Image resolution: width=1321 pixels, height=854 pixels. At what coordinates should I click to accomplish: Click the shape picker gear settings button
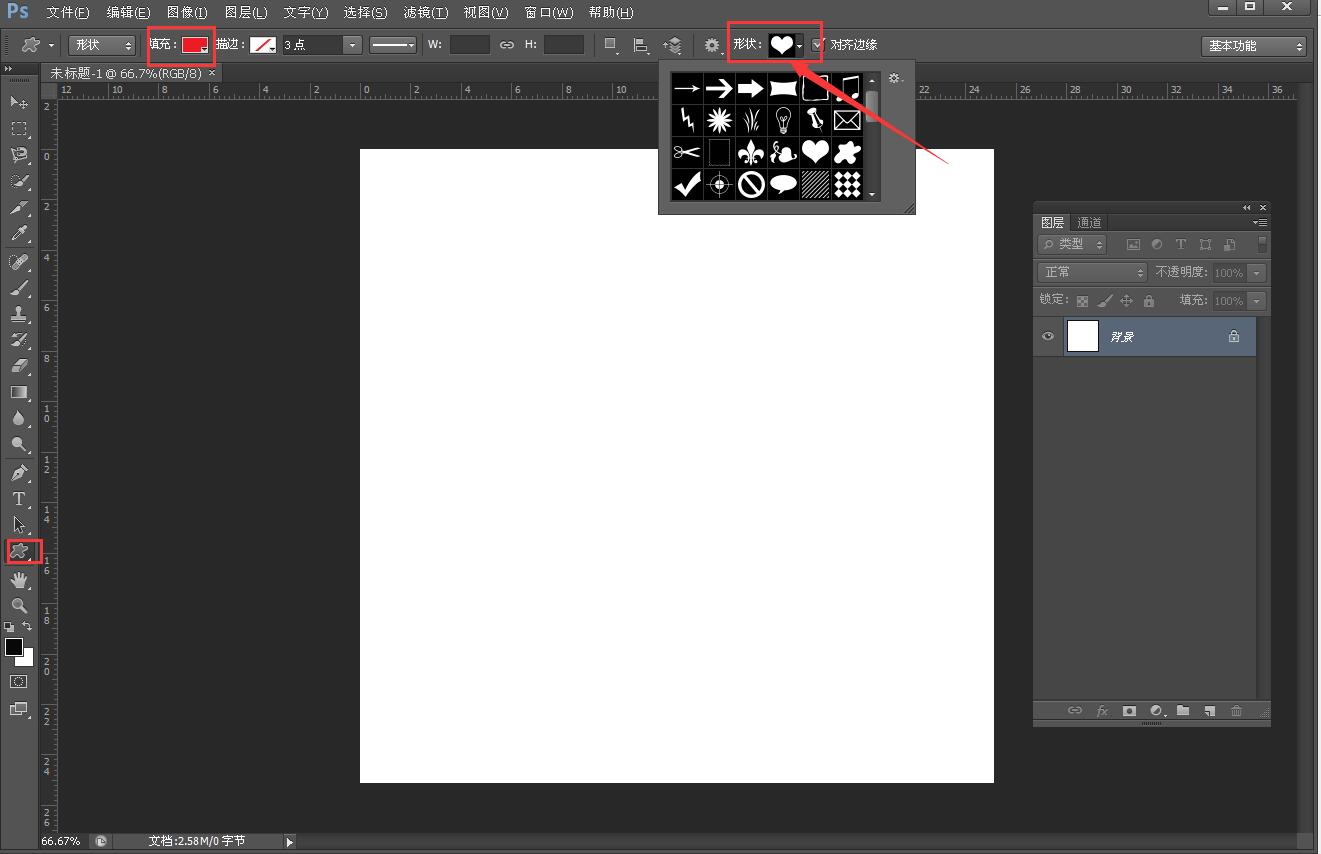coord(895,79)
